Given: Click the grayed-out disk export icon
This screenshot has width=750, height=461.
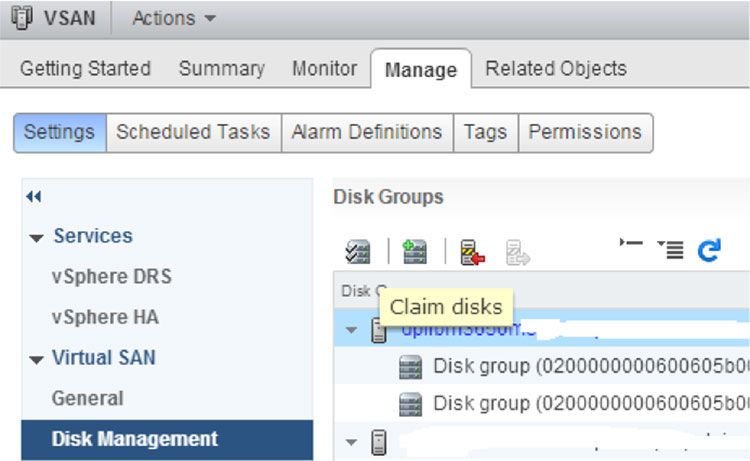Looking at the screenshot, I should tap(518, 252).
